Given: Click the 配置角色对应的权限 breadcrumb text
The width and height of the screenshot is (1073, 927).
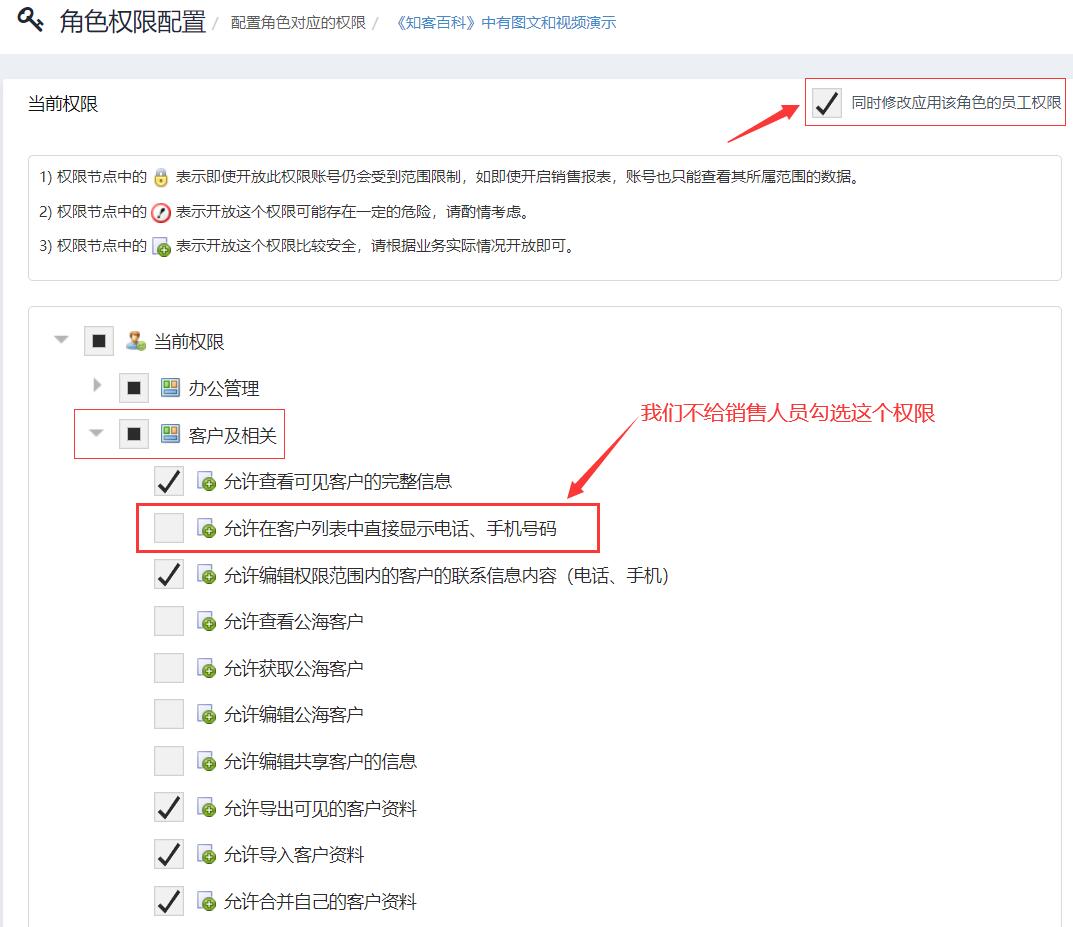Looking at the screenshot, I should click(297, 23).
